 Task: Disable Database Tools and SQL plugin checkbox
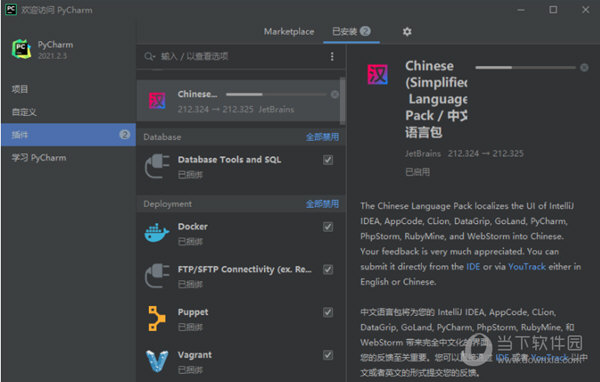(x=328, y=160)
